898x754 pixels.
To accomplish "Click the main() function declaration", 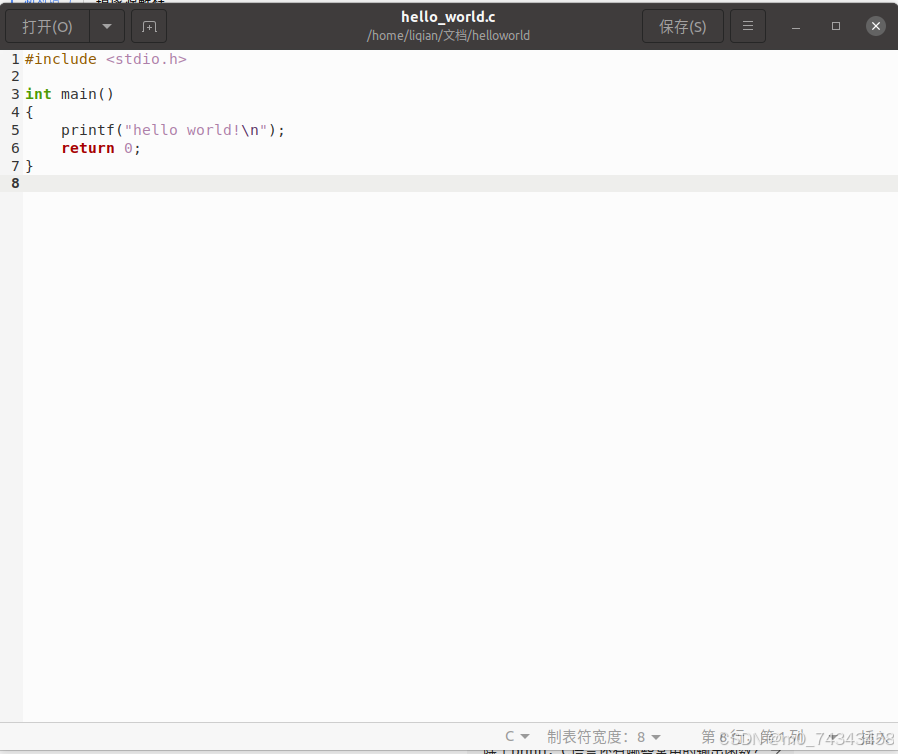I will 87,94.
